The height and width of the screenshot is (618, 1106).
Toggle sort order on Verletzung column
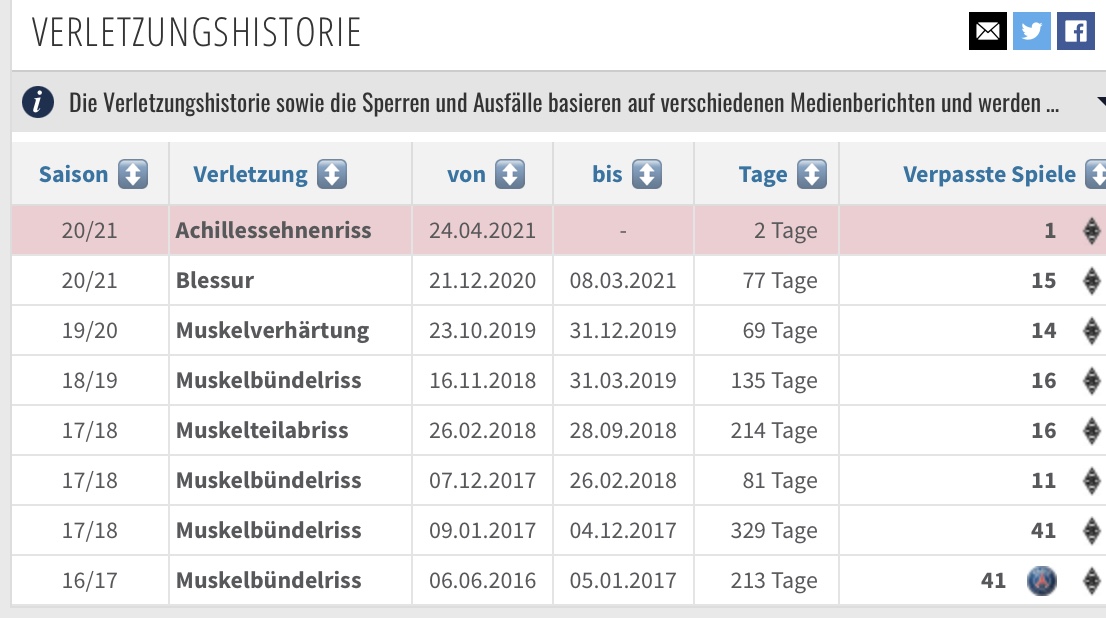(332, 175)
